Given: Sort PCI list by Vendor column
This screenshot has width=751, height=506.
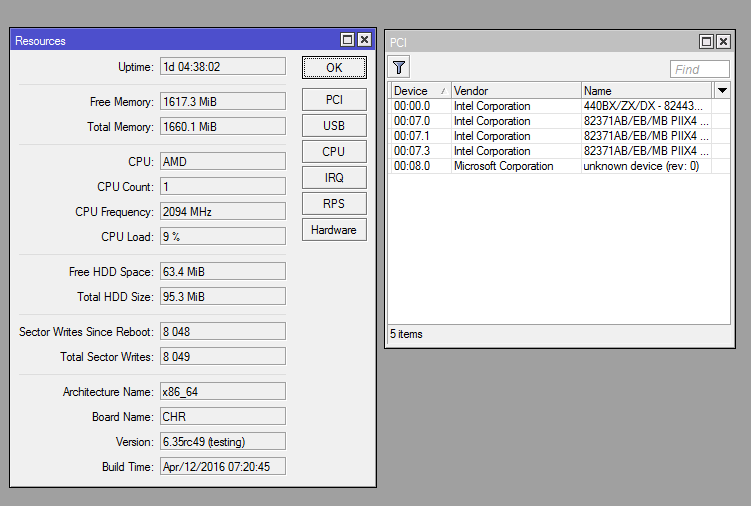Looking at the screenshot, I should tap(516, 91).
